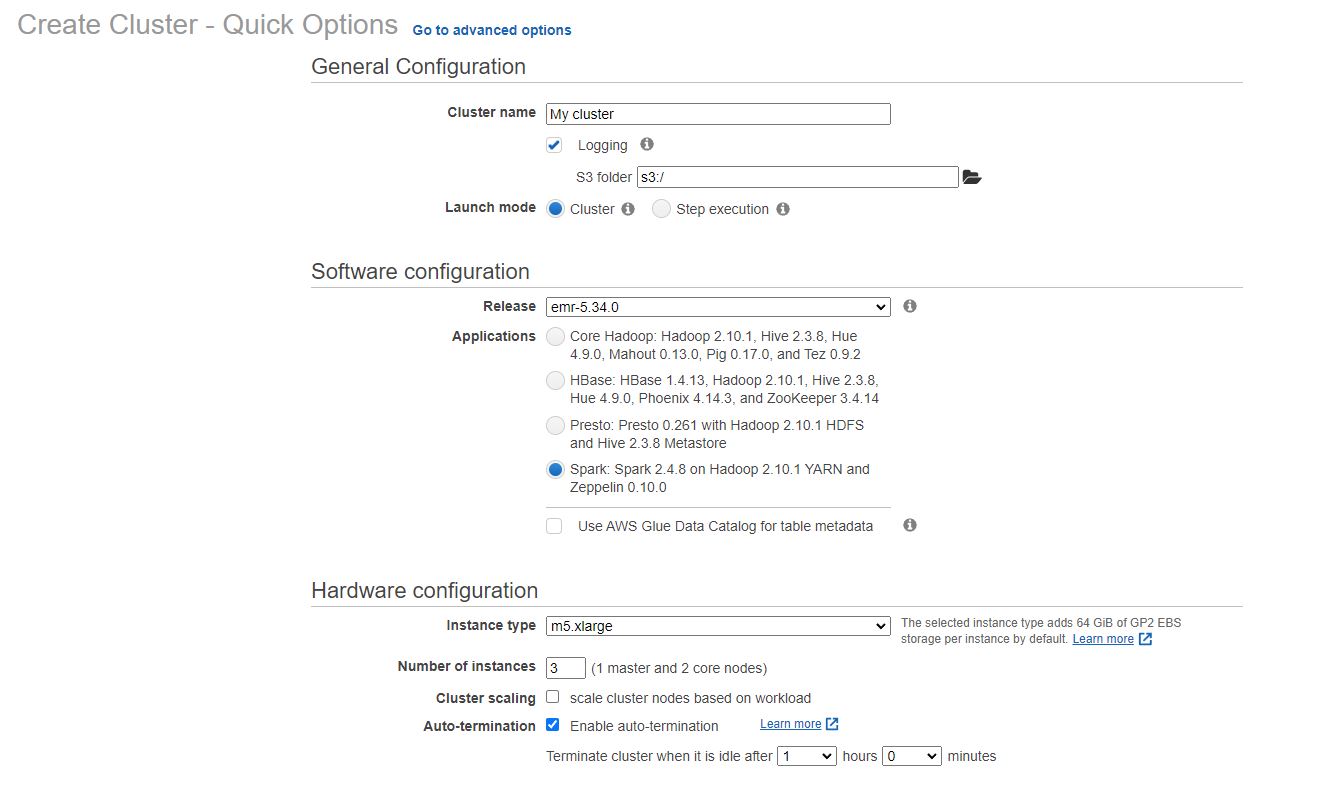Screen dimensions: 1320x808
Task: Click the info icon next to Logging
Action: pos(647,144)
